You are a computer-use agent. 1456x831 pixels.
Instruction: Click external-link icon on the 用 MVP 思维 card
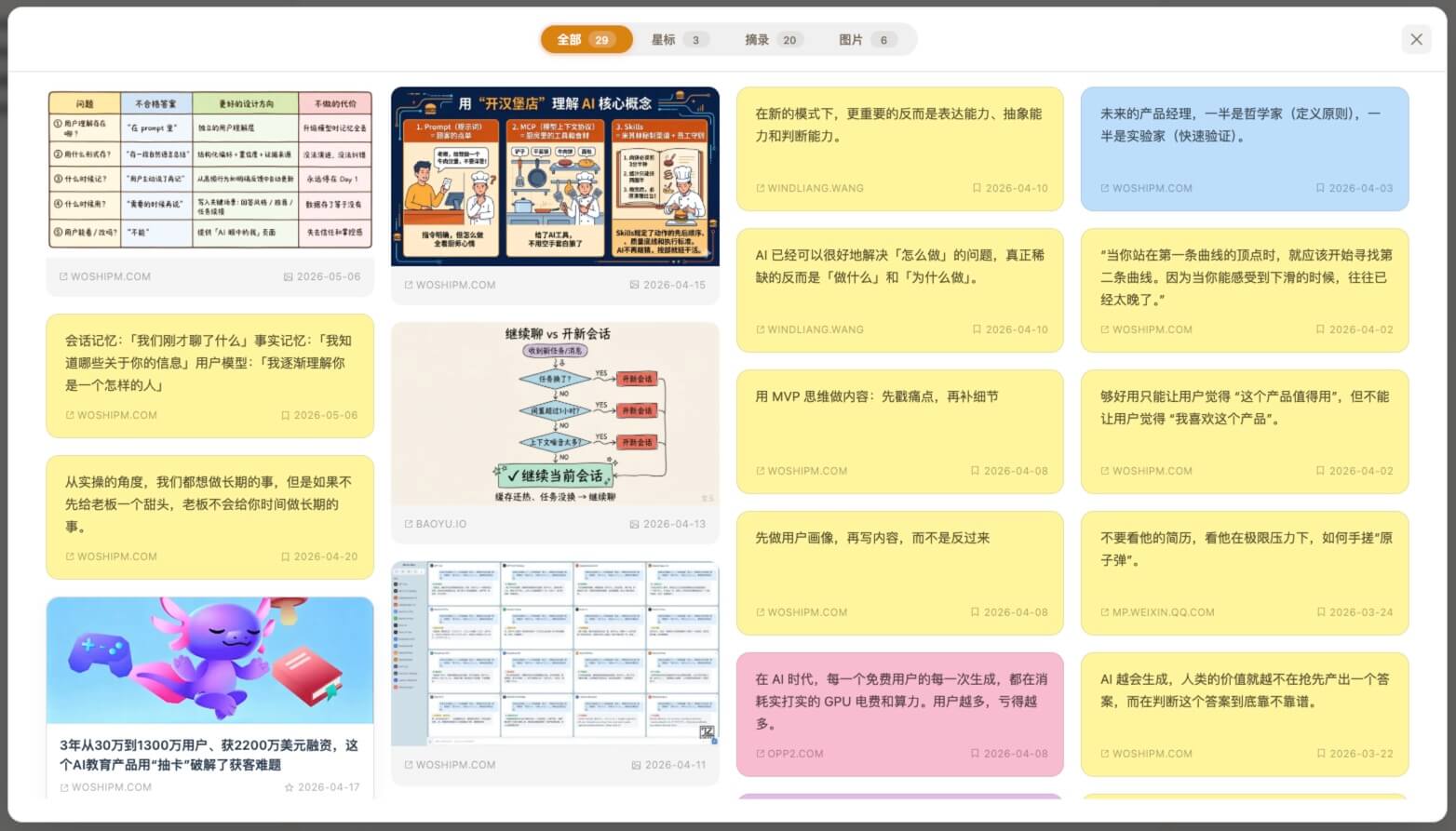click(x=761, y=471)
